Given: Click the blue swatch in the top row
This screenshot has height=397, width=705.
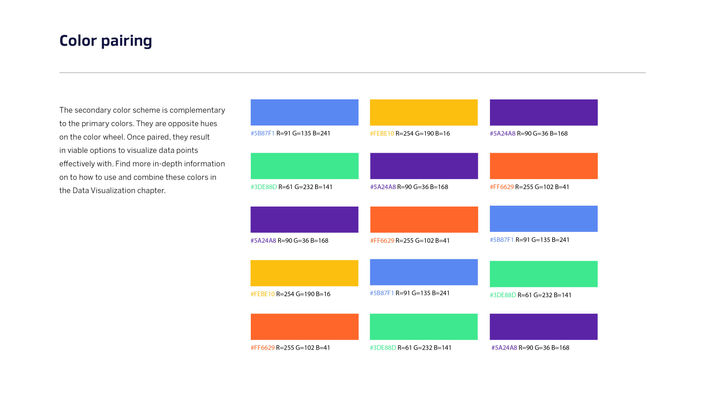Looking at the screenshot, I should (x=304, y=112).
